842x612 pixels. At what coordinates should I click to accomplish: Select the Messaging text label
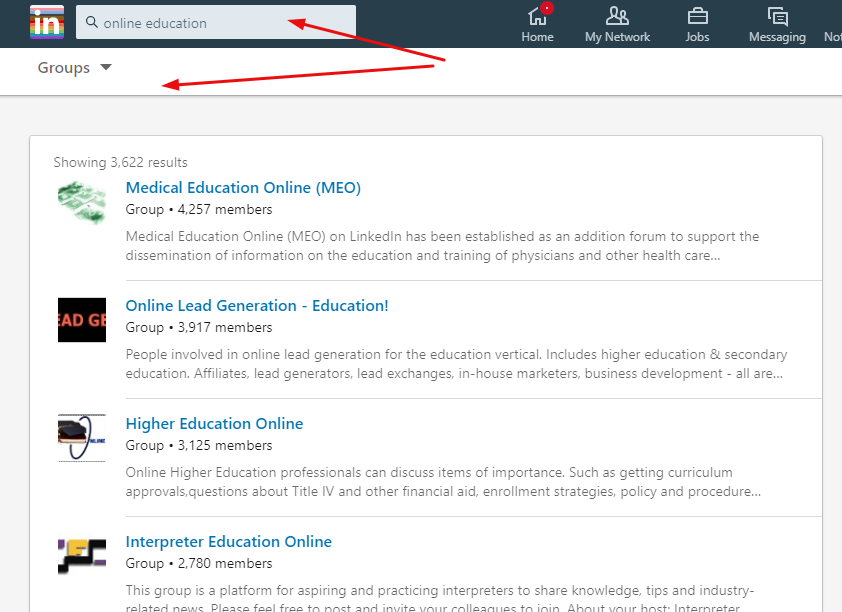coord(777,37)
